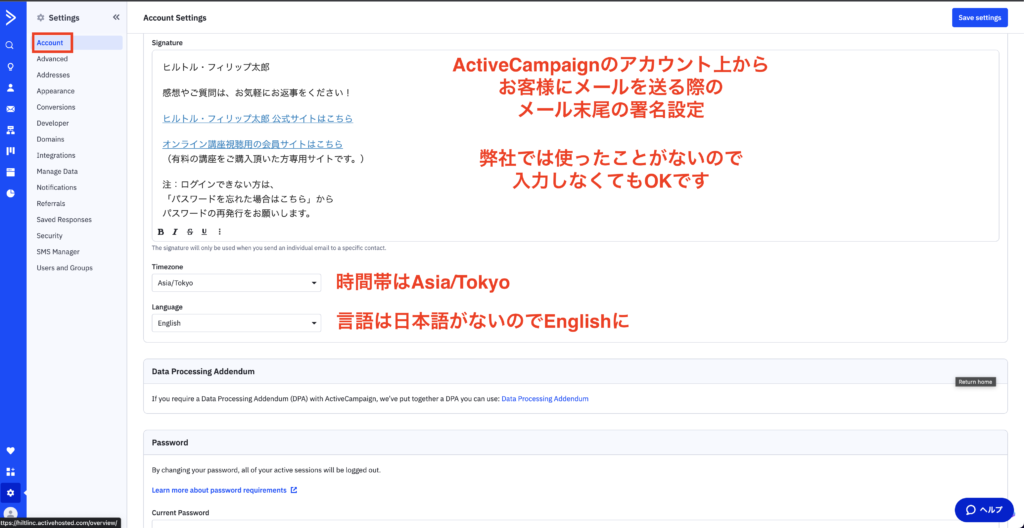1024x528 pixels.
Task: Select Developer in Settings menu
Action: click(x=52, y=123)
